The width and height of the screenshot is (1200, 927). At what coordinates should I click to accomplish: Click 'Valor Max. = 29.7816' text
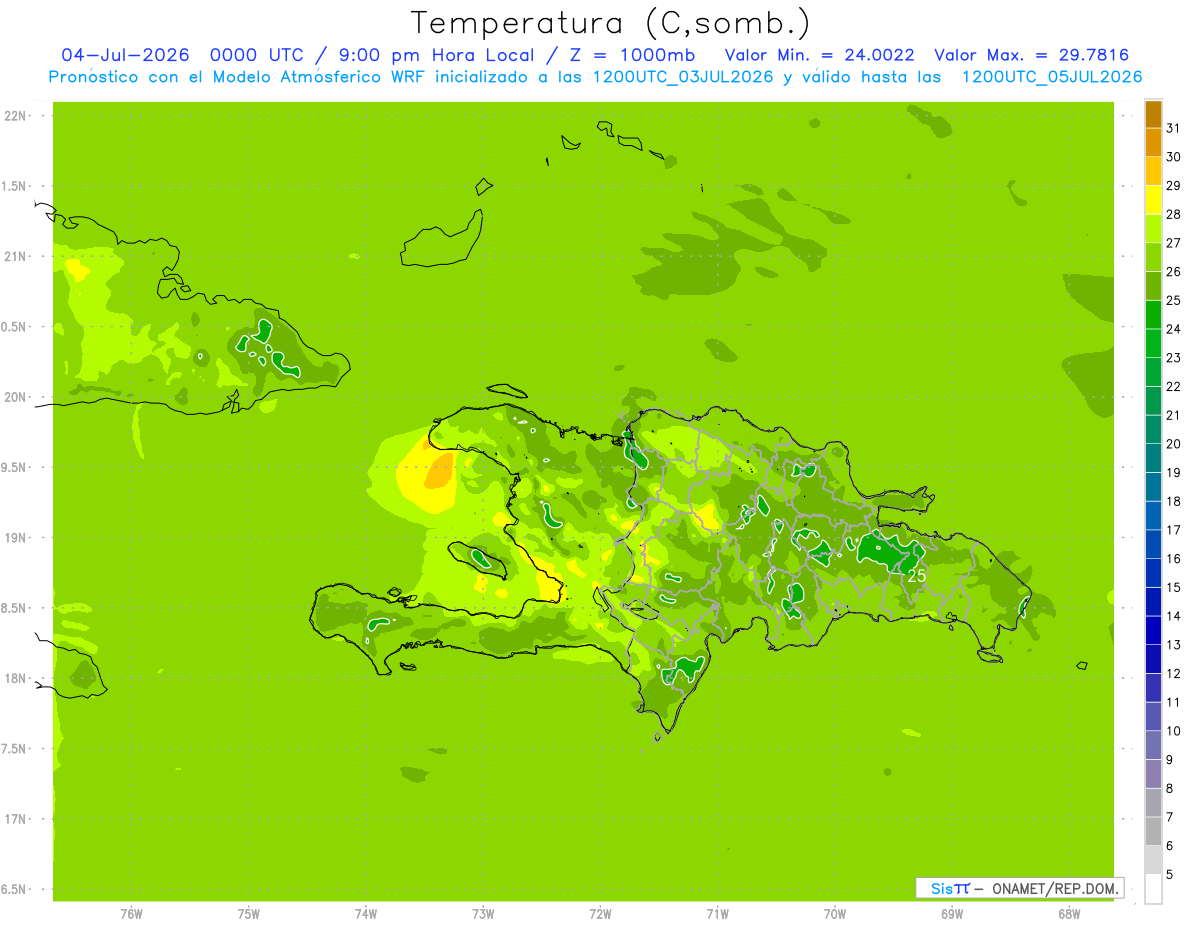(x=1032, y=55)
